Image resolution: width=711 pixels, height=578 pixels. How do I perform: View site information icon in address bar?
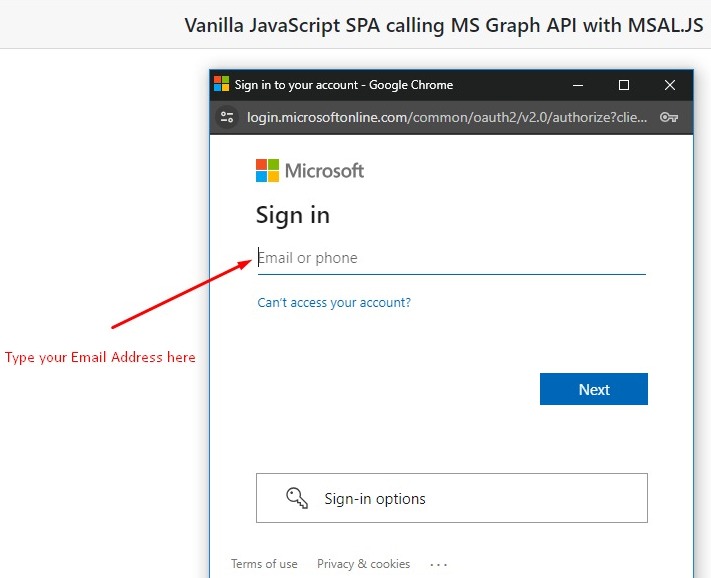pyautogui.click(x=227, y=117)
